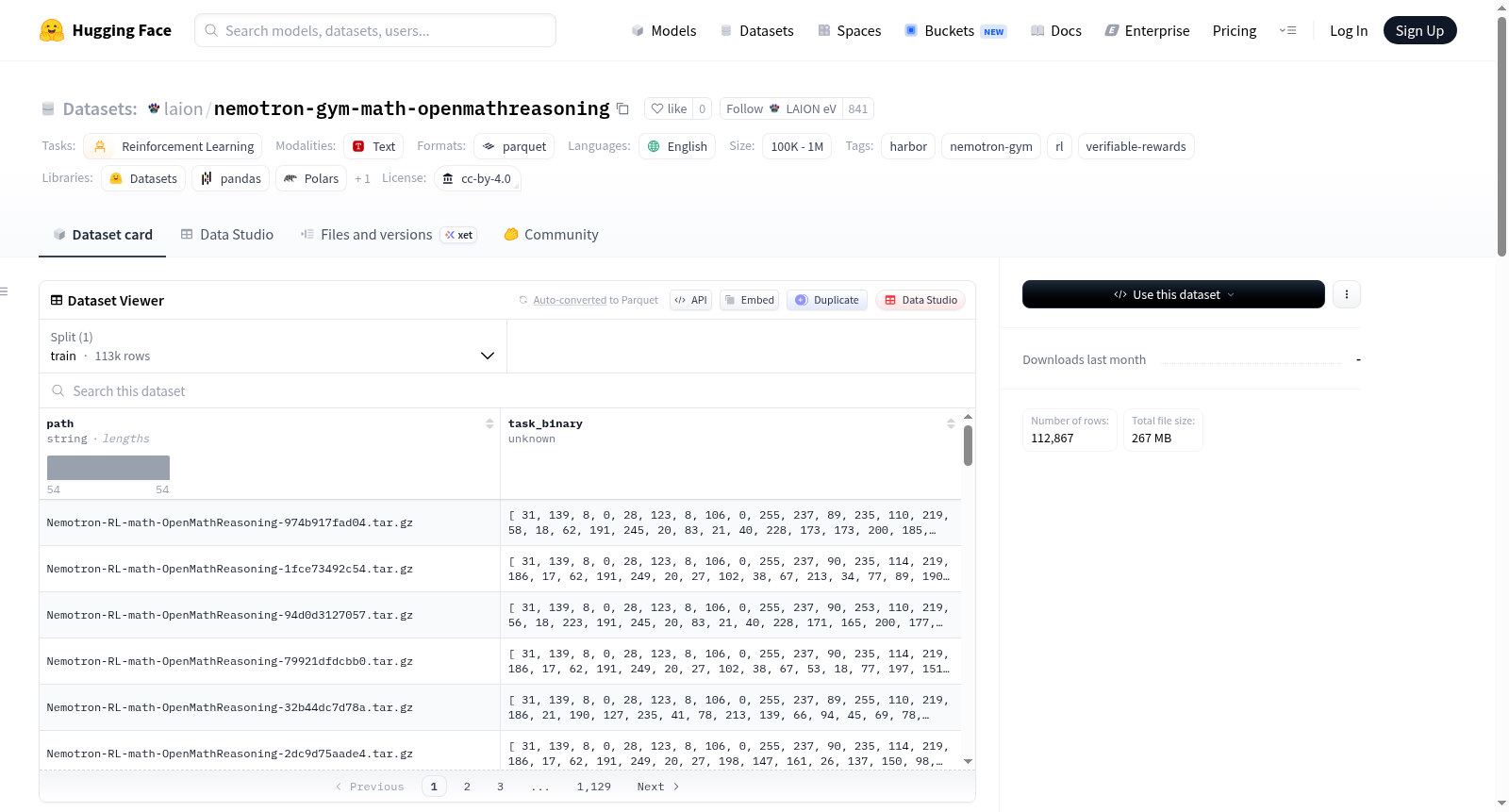This screenshot has width=1509, height=812.
Task: Select row ending 94d0d3127057.tar.gz
Action: (x=500, y=615)
